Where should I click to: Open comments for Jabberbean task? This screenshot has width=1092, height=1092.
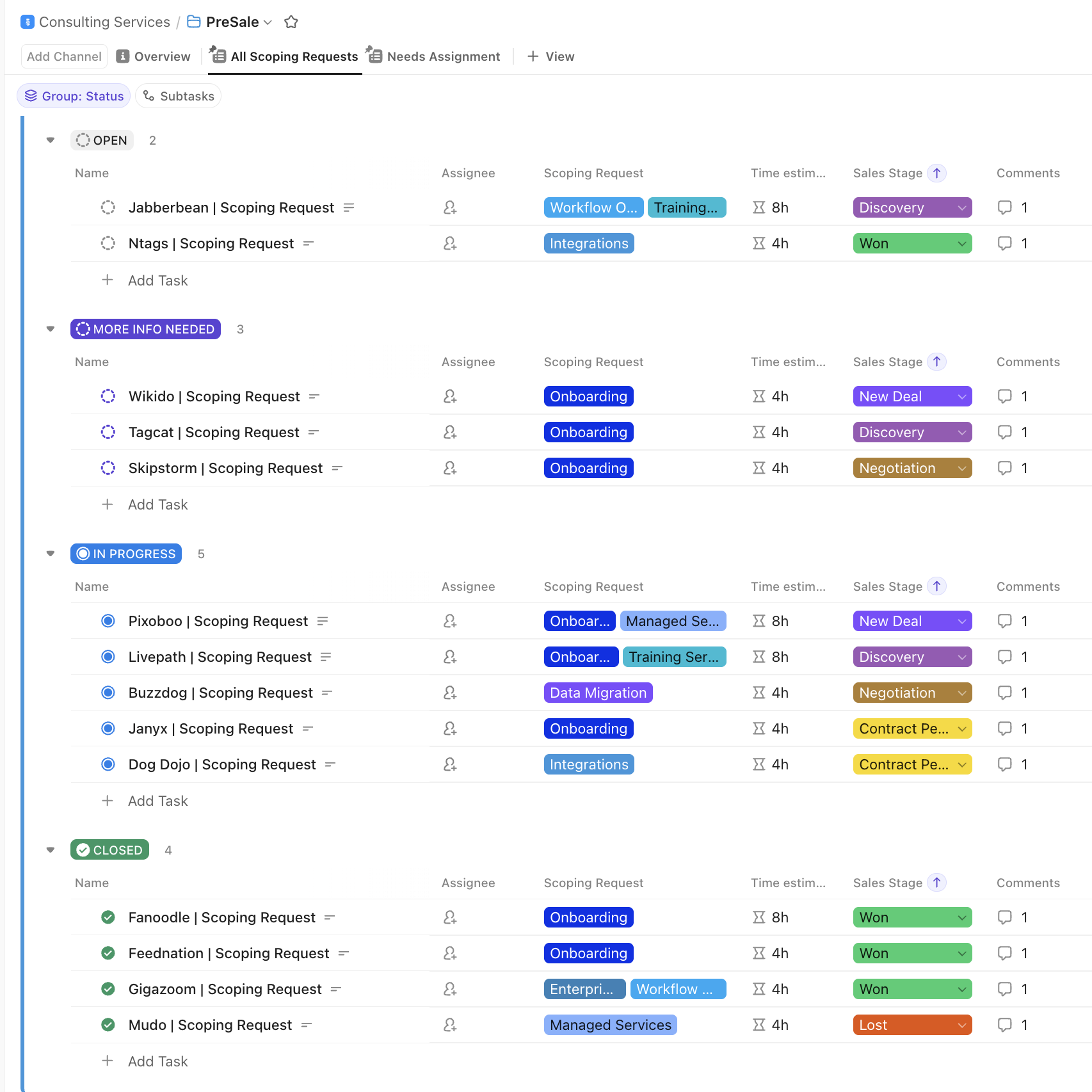click(x=1005, y=207)
